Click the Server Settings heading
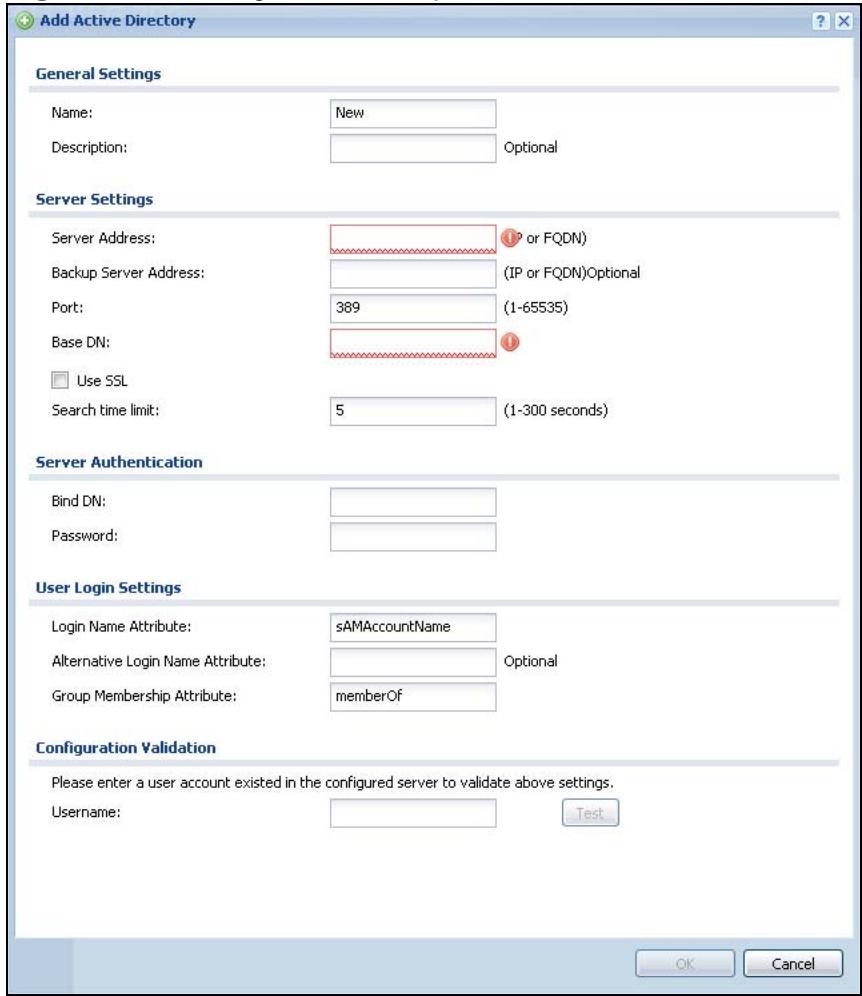 click(x=95, y=199)
